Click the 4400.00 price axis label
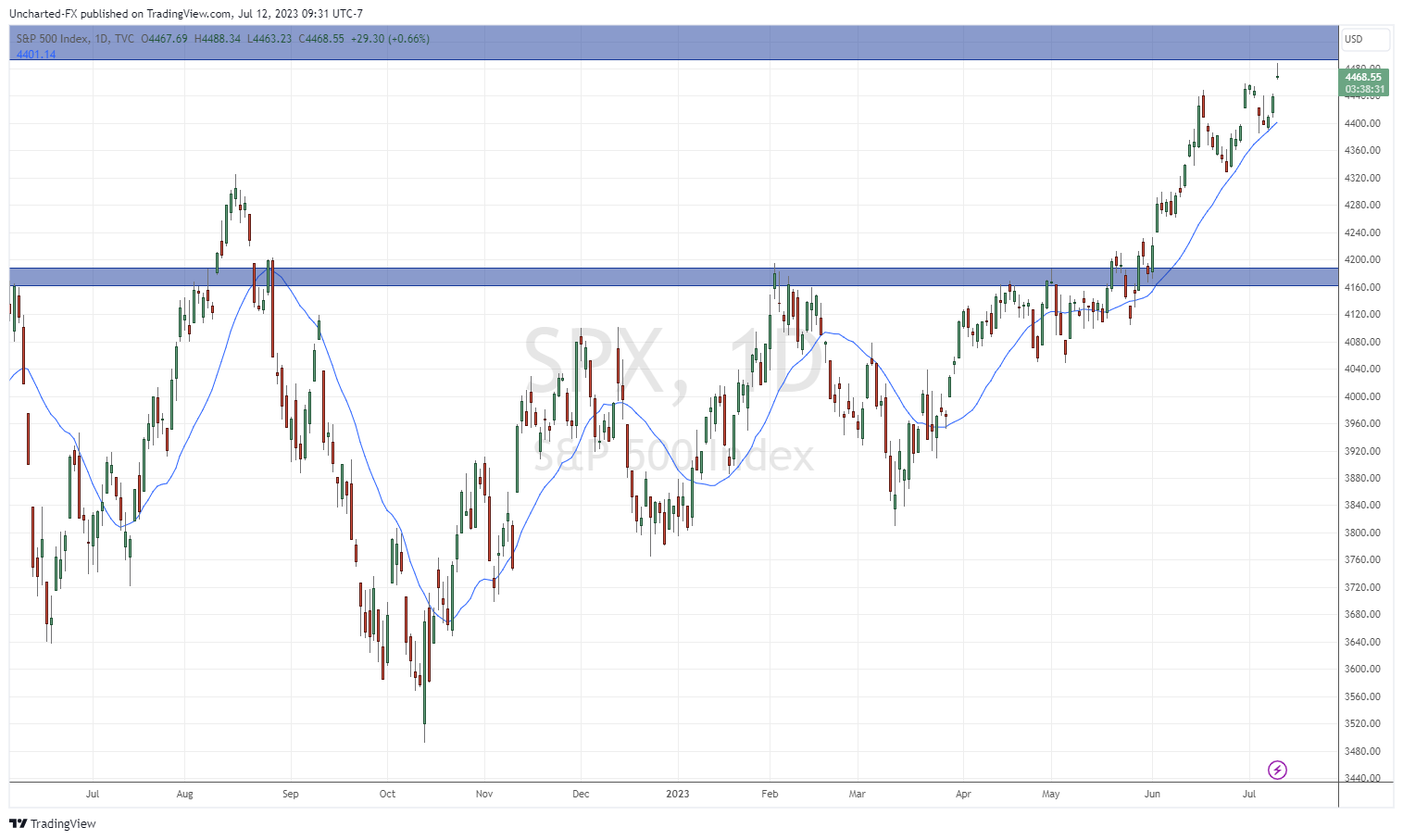This screenshot has height=840, width=1403. (1362, 123)
